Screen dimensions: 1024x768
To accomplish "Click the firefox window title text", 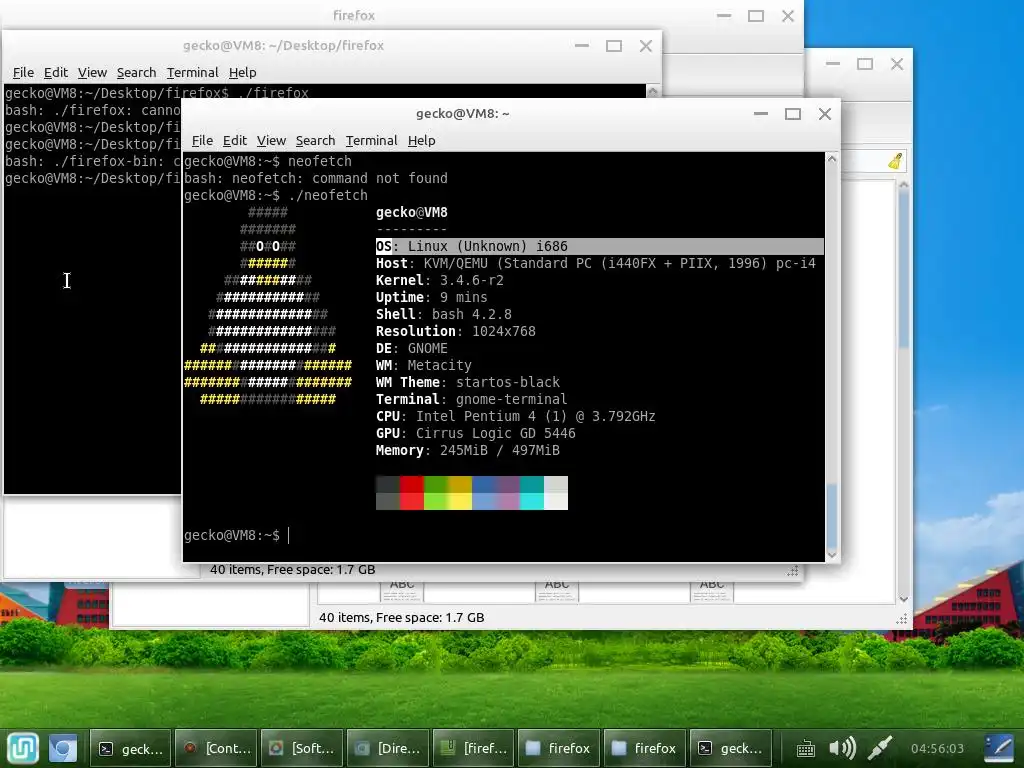I will 354,15.
